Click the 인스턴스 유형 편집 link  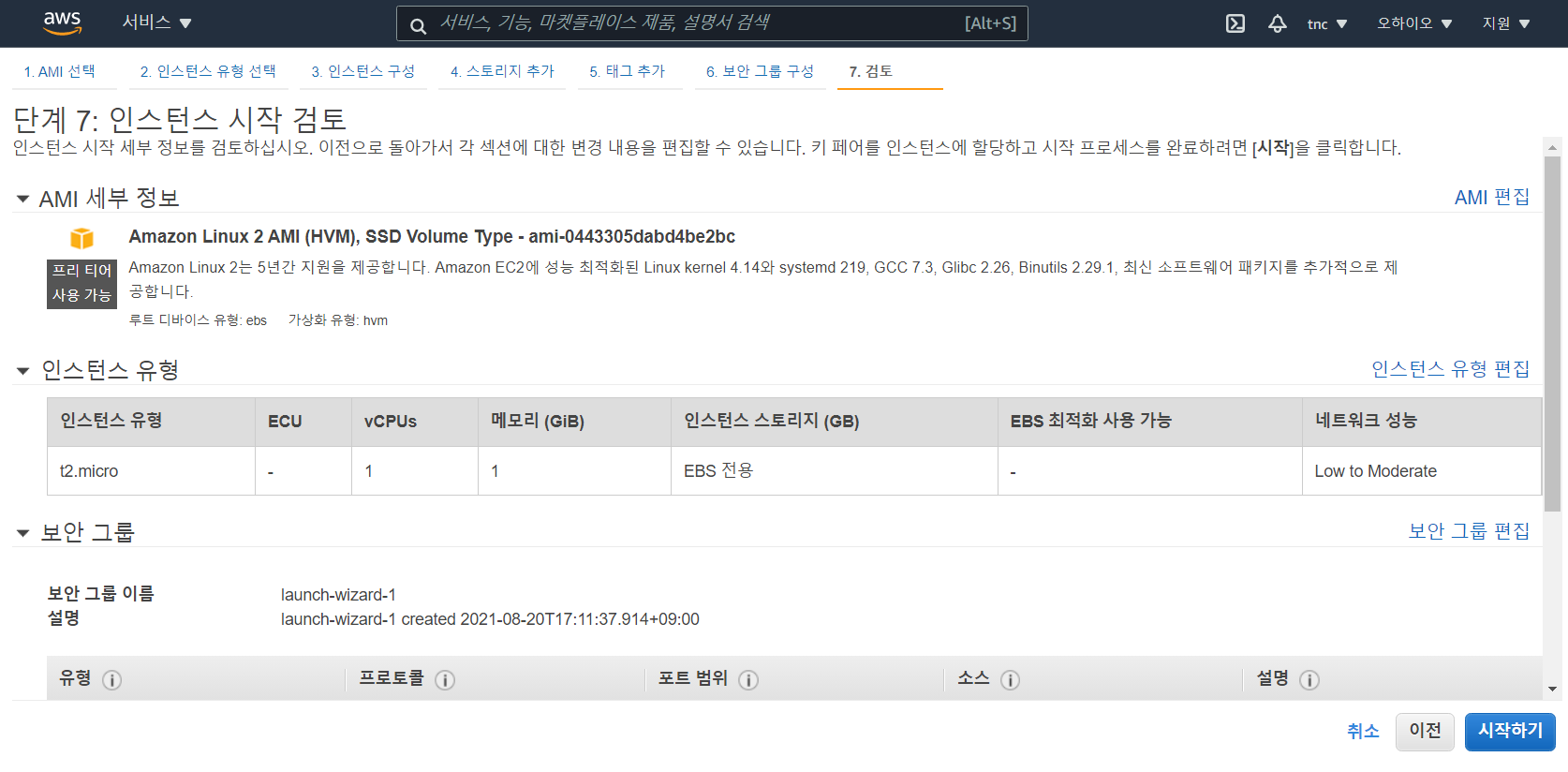pyautogui.click(x=1450, y=369)
